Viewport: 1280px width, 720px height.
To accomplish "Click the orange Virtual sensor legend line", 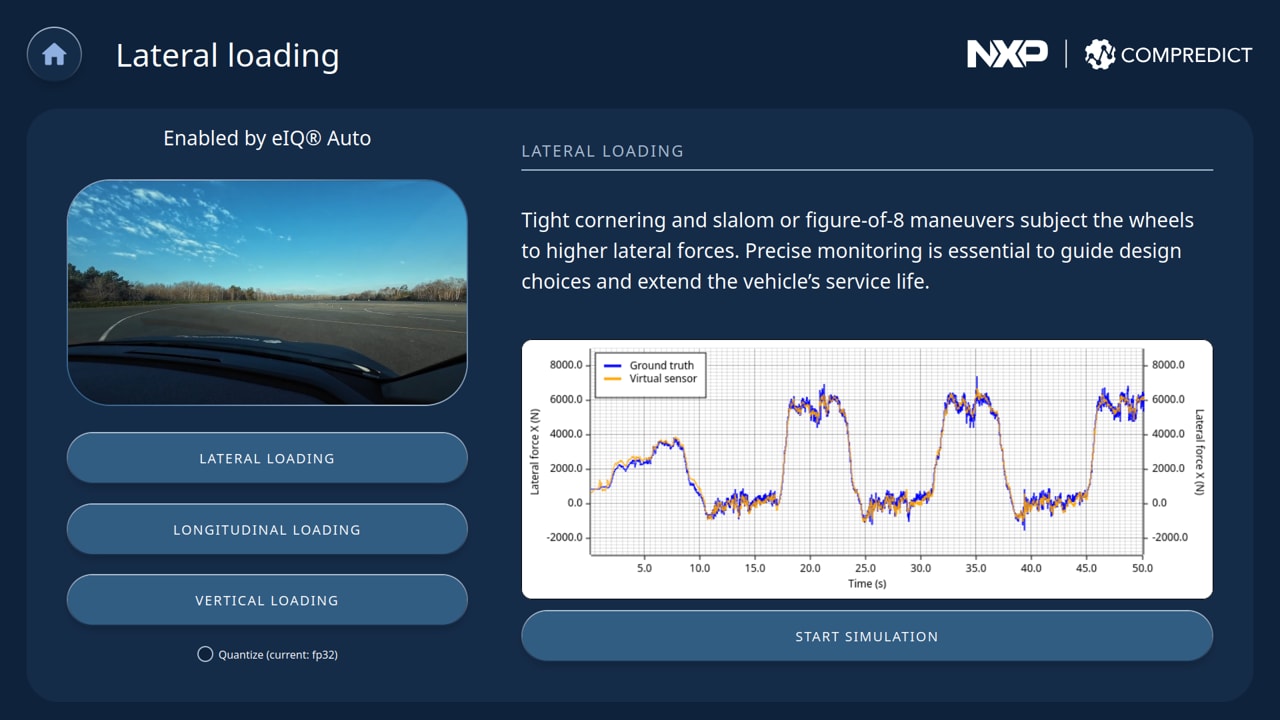I will click(612, 379).
